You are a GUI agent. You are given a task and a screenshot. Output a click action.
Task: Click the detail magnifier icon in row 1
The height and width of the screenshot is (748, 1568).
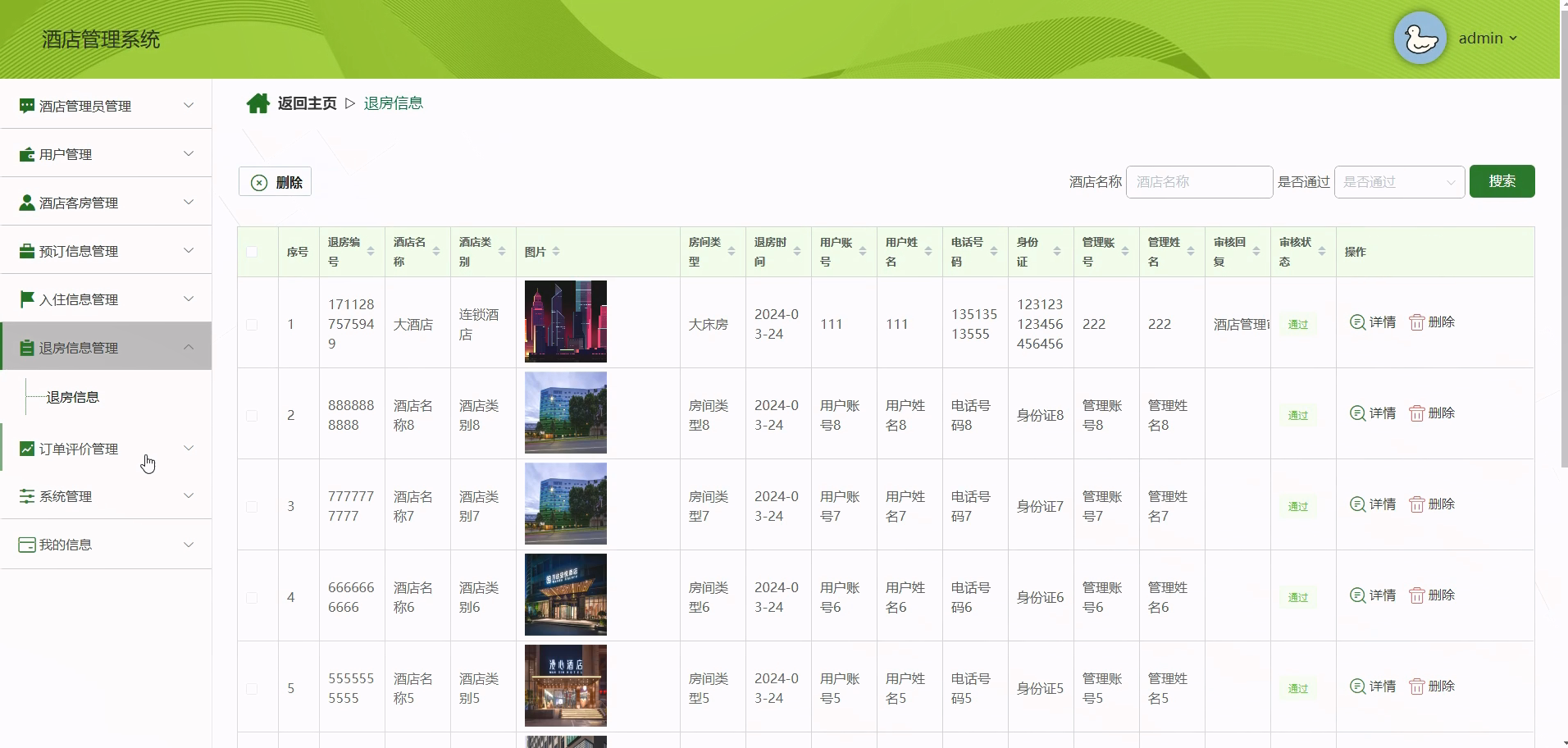coord(1358,322)
